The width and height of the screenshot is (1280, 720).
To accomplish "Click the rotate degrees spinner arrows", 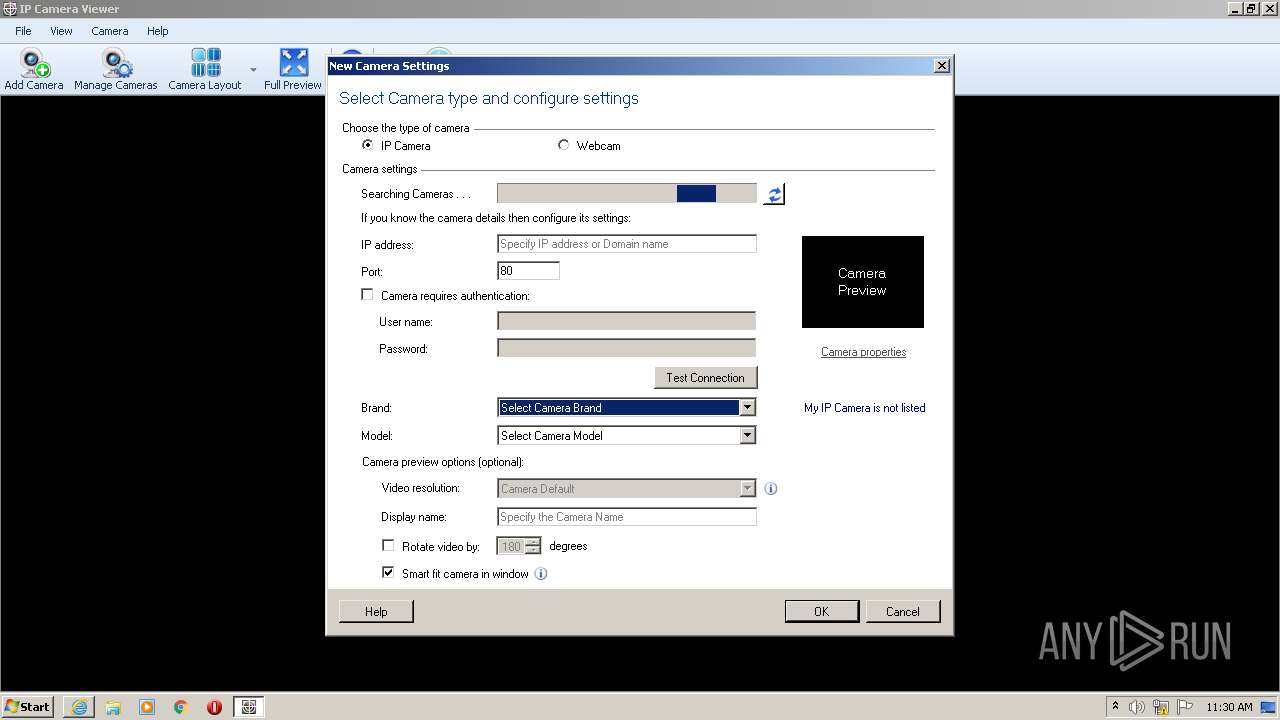I will tap(533, 546).
